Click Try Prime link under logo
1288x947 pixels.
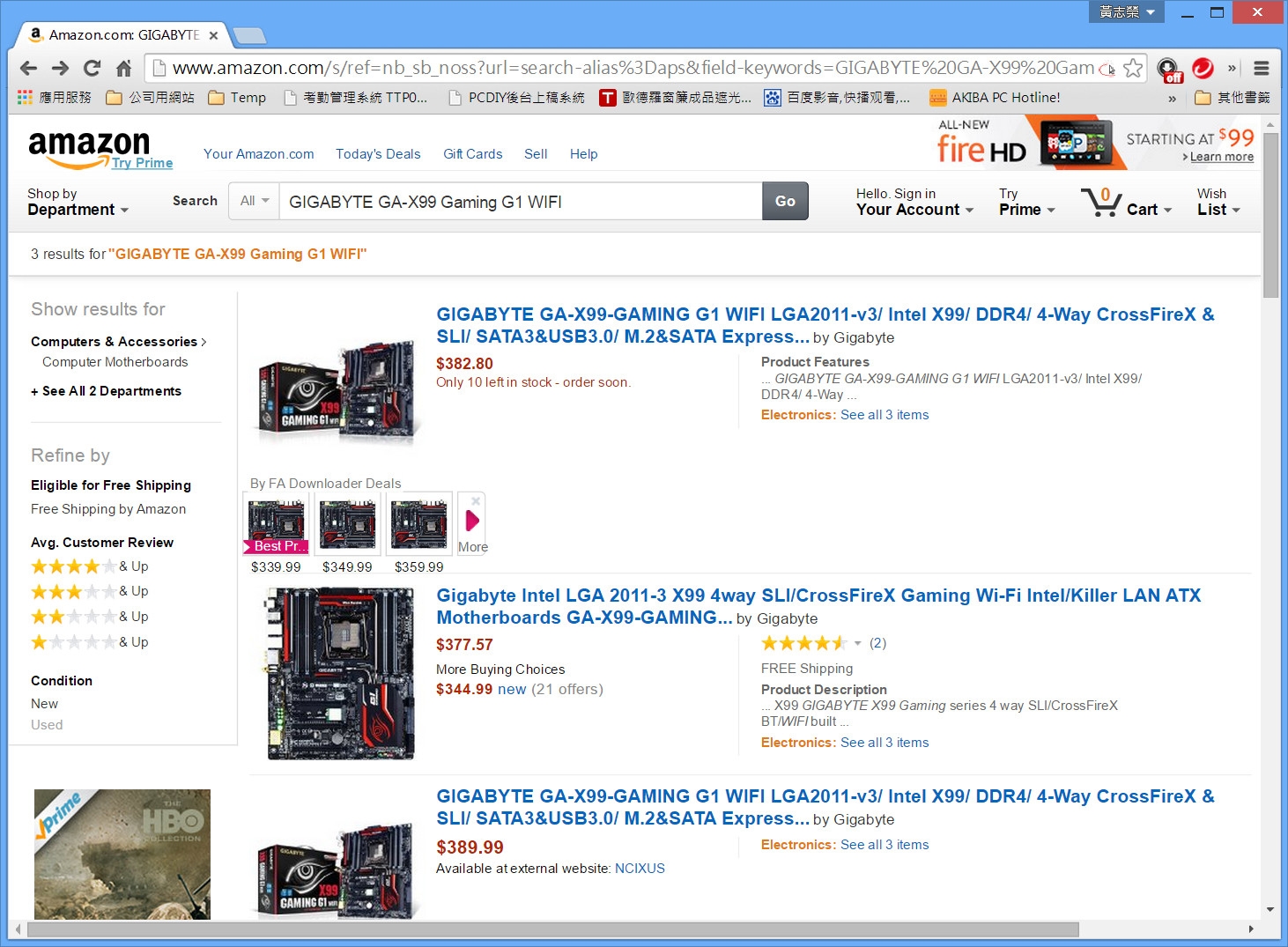[142, 163]
